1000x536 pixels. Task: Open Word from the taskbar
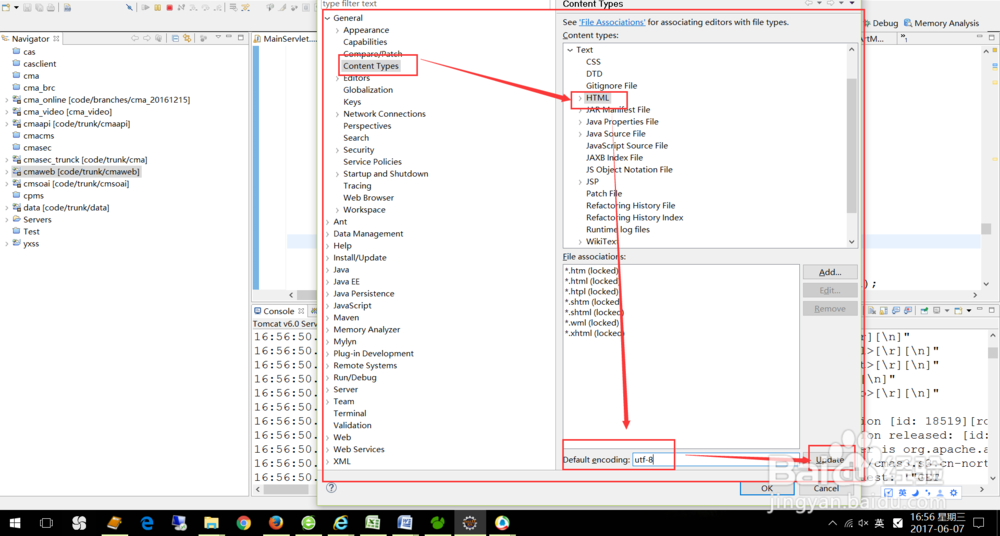point(406,523)
